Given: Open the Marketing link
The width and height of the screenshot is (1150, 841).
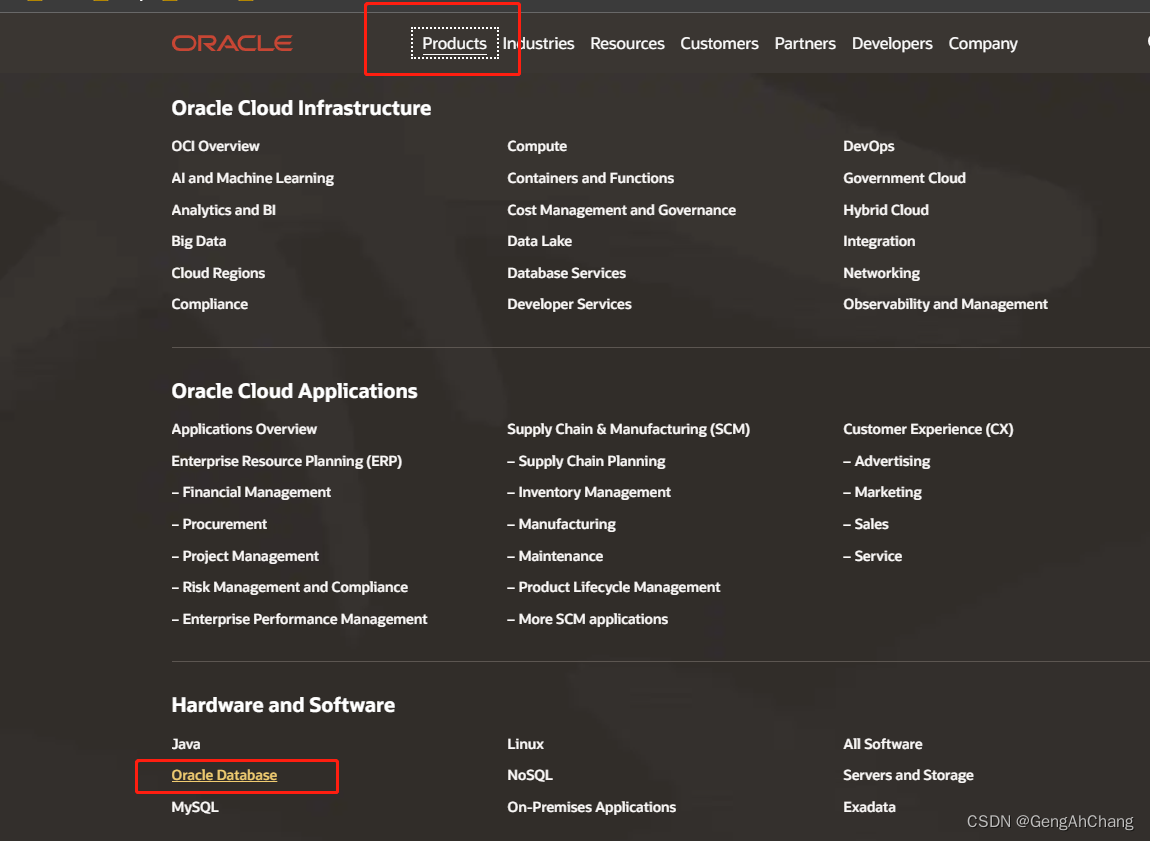Looking at the screenshot, I should (882, 492).
